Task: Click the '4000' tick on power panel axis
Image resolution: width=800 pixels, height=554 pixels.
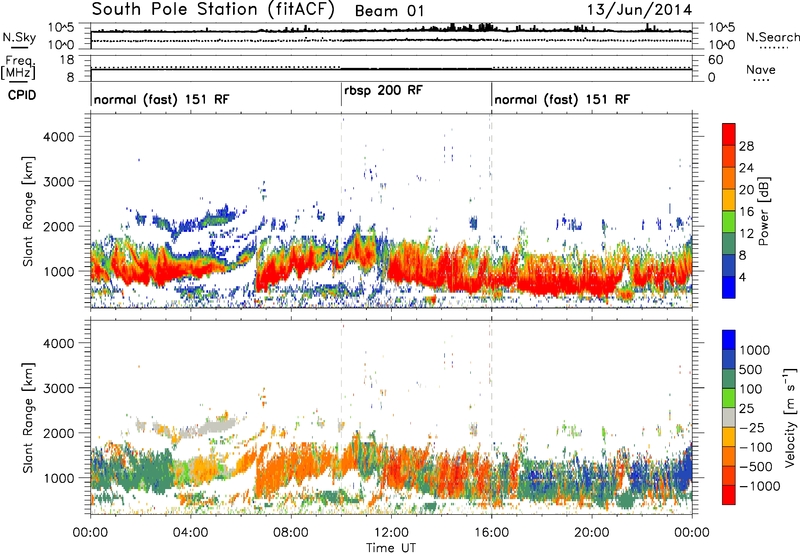Action: tap(58, 137)
